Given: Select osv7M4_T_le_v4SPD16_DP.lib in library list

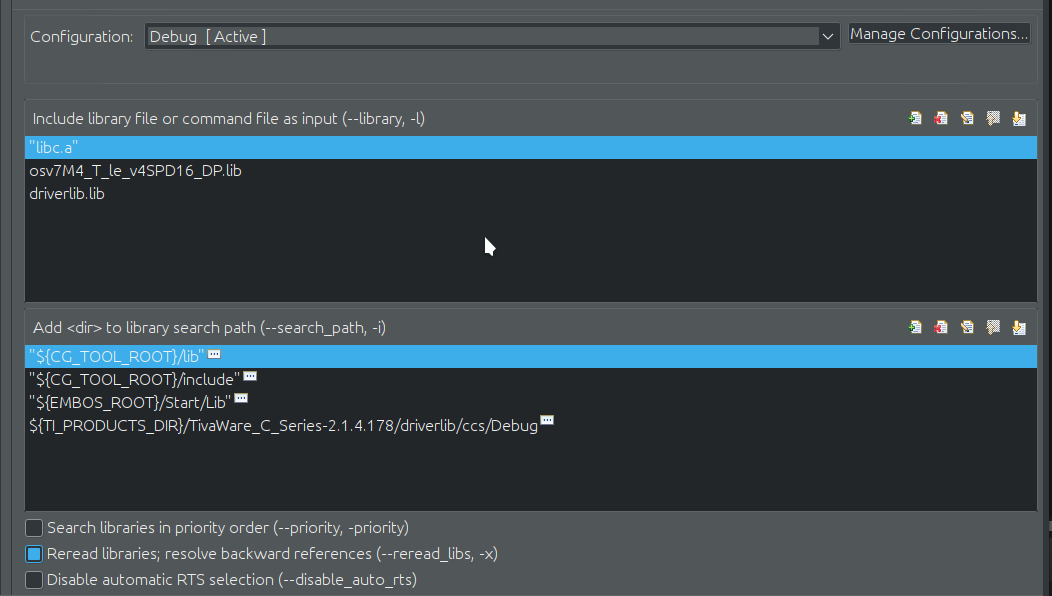Looking at the screenshot, I should tap(531, 170).
